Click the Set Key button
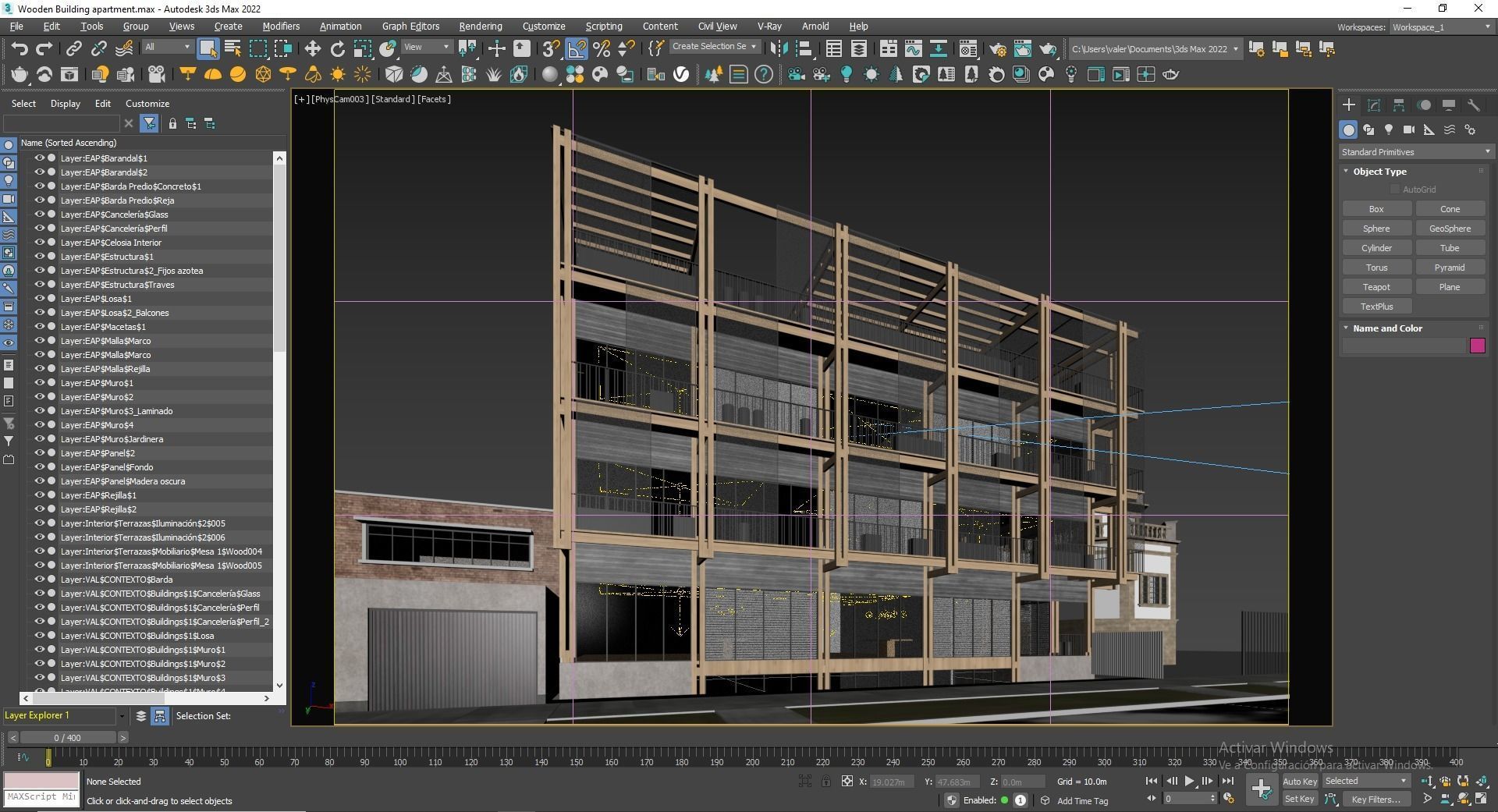 (1299, 799)
